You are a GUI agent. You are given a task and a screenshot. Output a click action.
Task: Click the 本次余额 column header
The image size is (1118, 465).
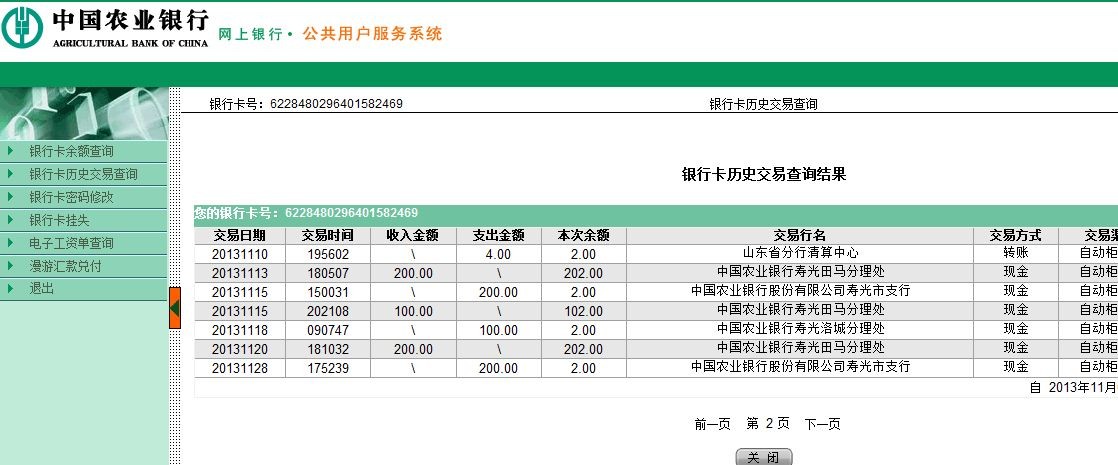pos(583,235)
